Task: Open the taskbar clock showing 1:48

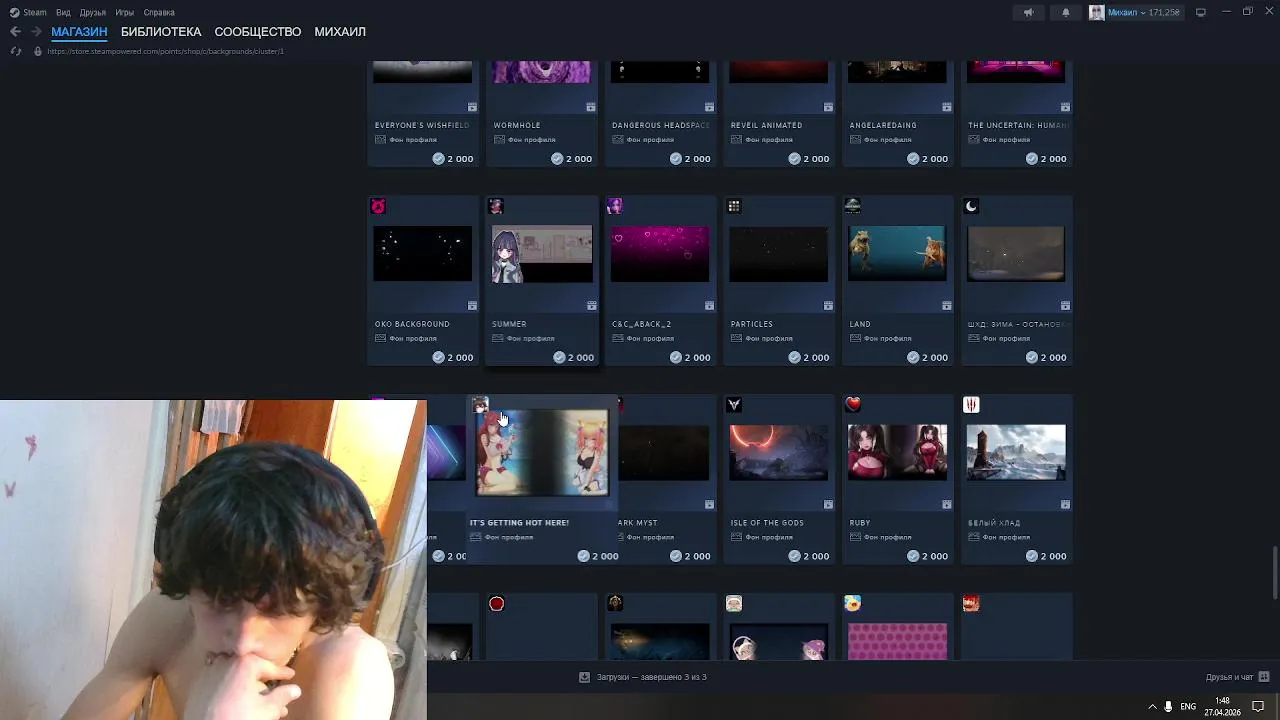Action: tap(1223, 706)
